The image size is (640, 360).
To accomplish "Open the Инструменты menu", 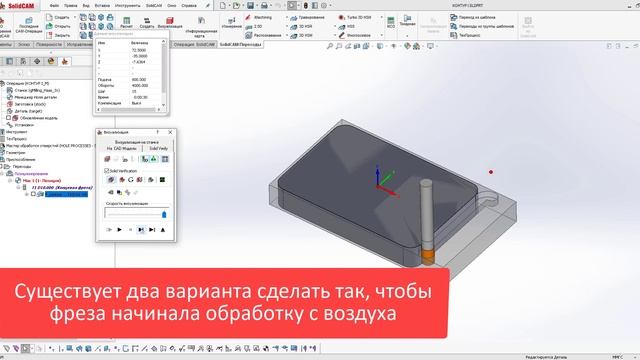I will coord(127,6).
